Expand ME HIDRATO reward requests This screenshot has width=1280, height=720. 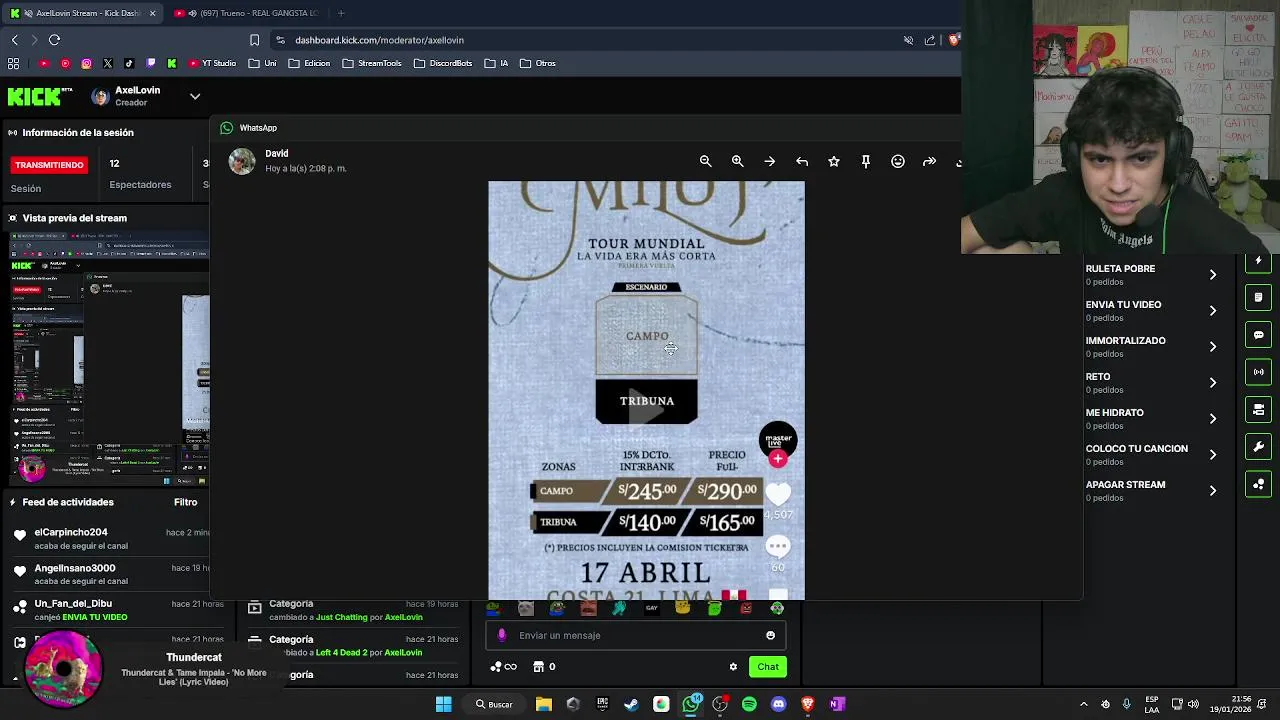click(x=1213, y=419)
